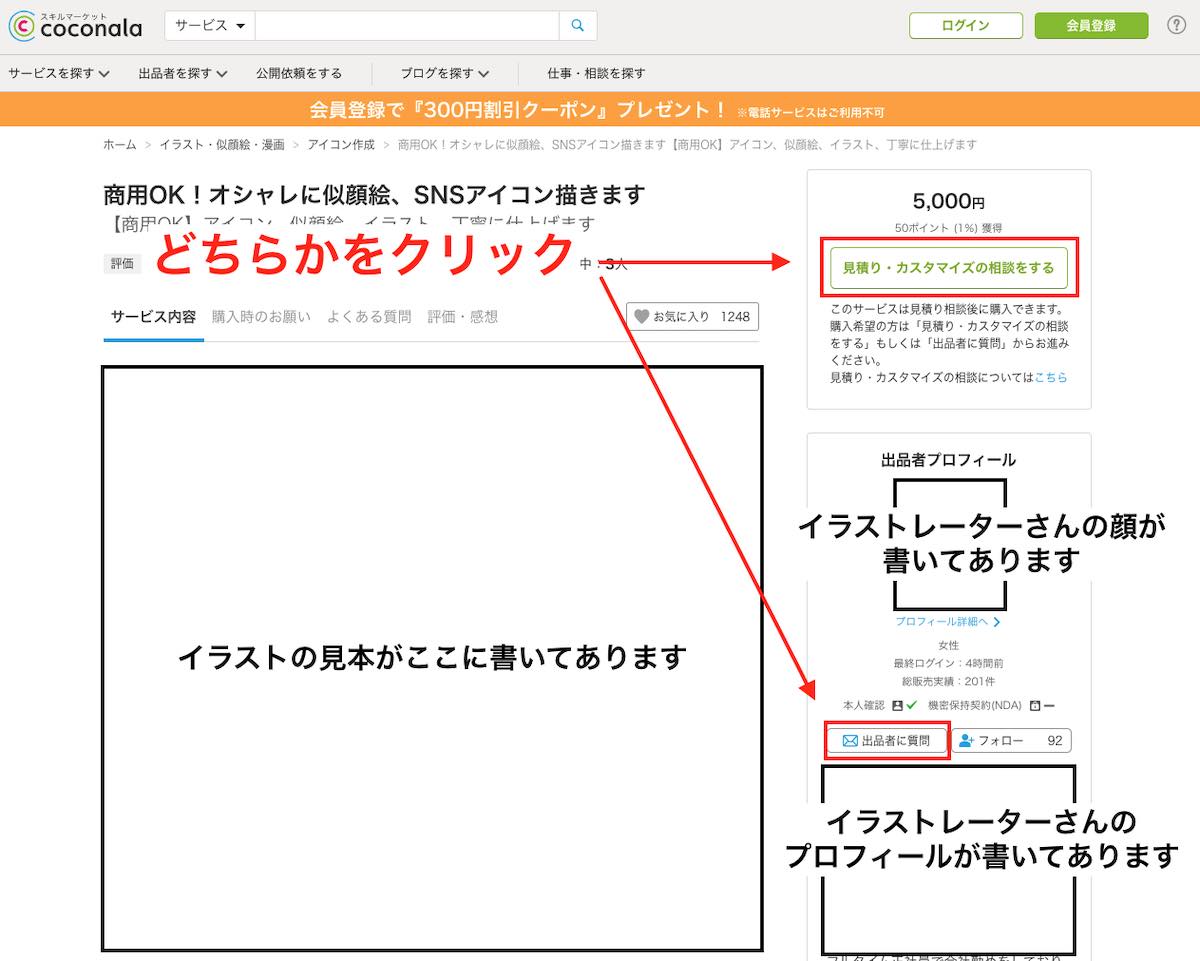
Task: Expand the ブログを探す menu
Action: click(445, 73)
